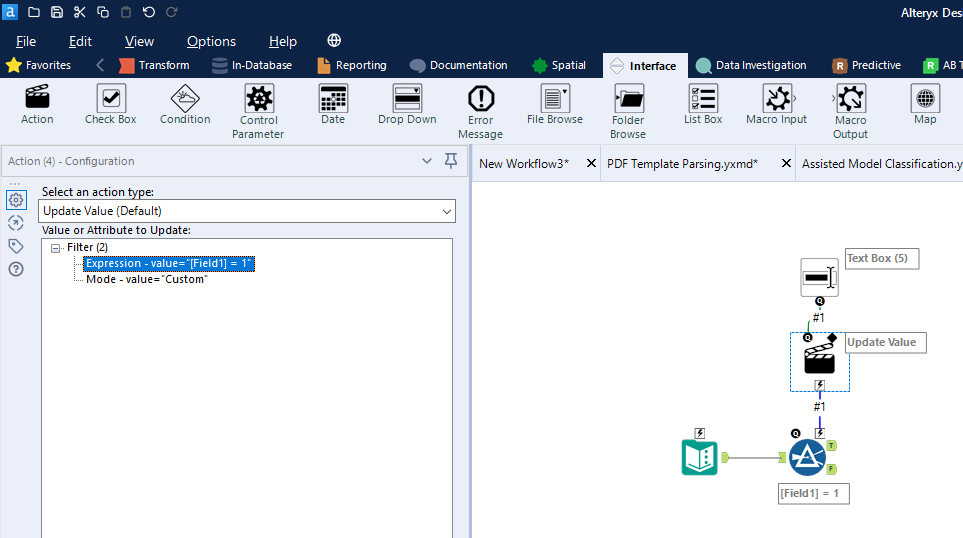The height and width of the screenshot is (538, 963).
Task: Select the Map interface tool
Action: tap(925, 105)
